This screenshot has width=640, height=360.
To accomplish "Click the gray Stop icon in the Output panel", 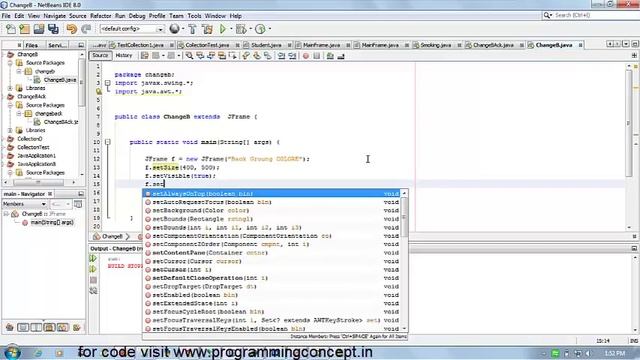I will (93, 280).
